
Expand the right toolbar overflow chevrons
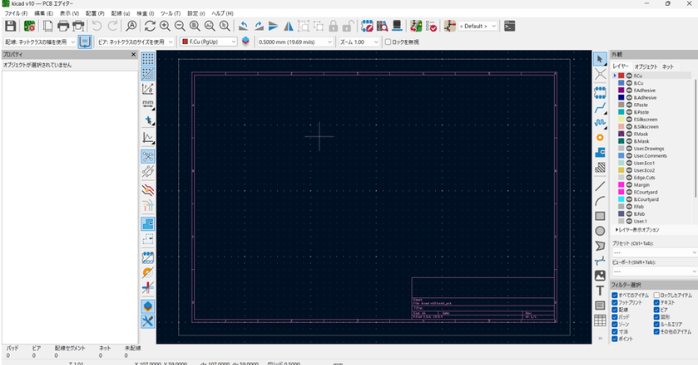(x=600, y=338)
